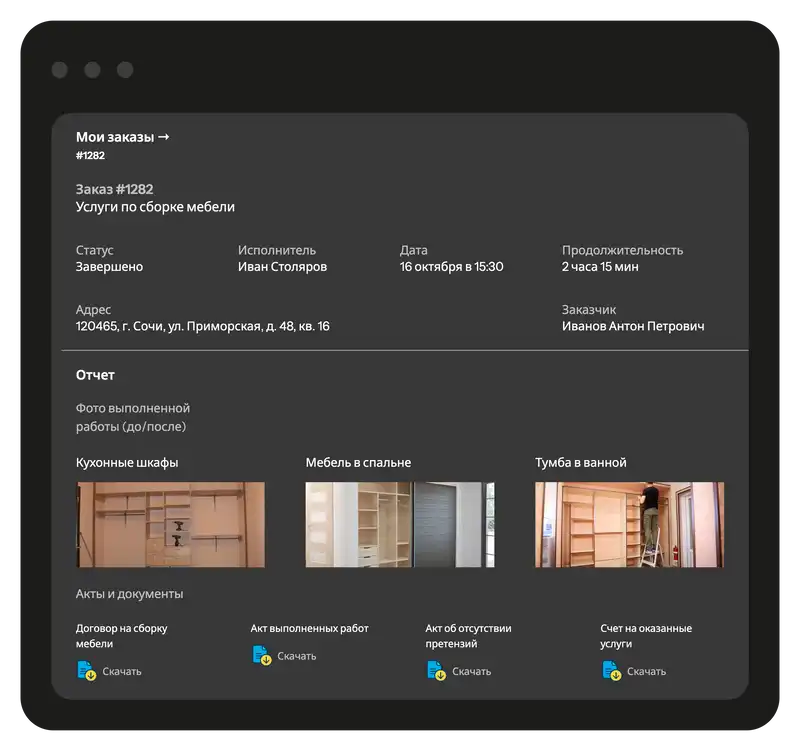Click the first gray window control dot
Screen dimensions: 800x751
[60, 70]
